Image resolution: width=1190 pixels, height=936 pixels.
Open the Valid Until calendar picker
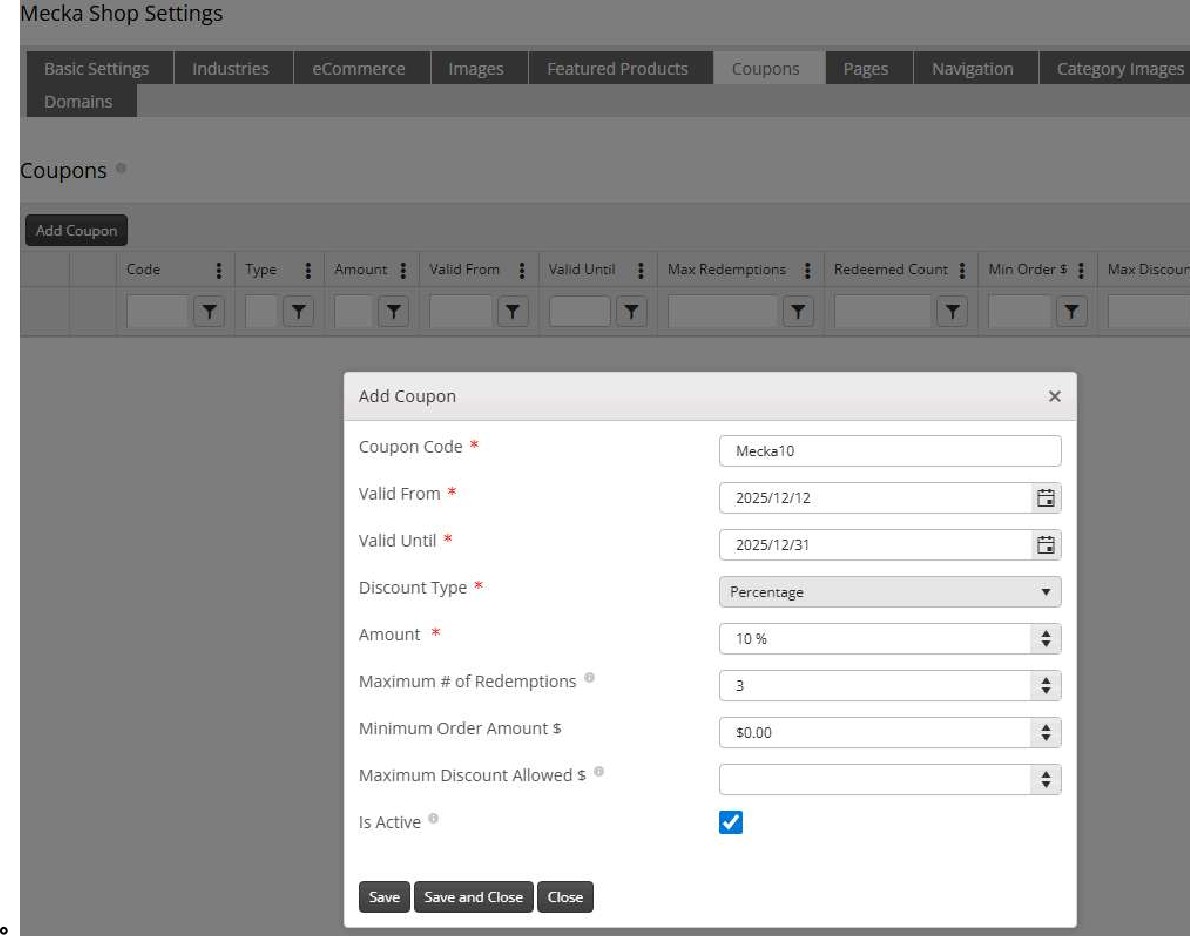click(x=1045, y=545)
